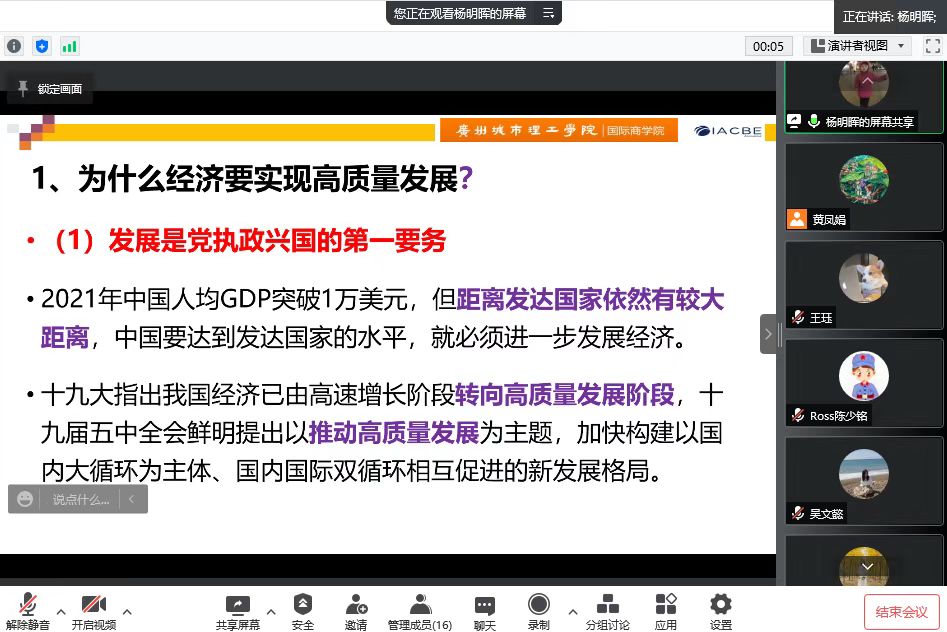Viewport: 947px width, 632px height.
Task: Start recording with the 录制 icon
Action: click(x=538, y=609)
